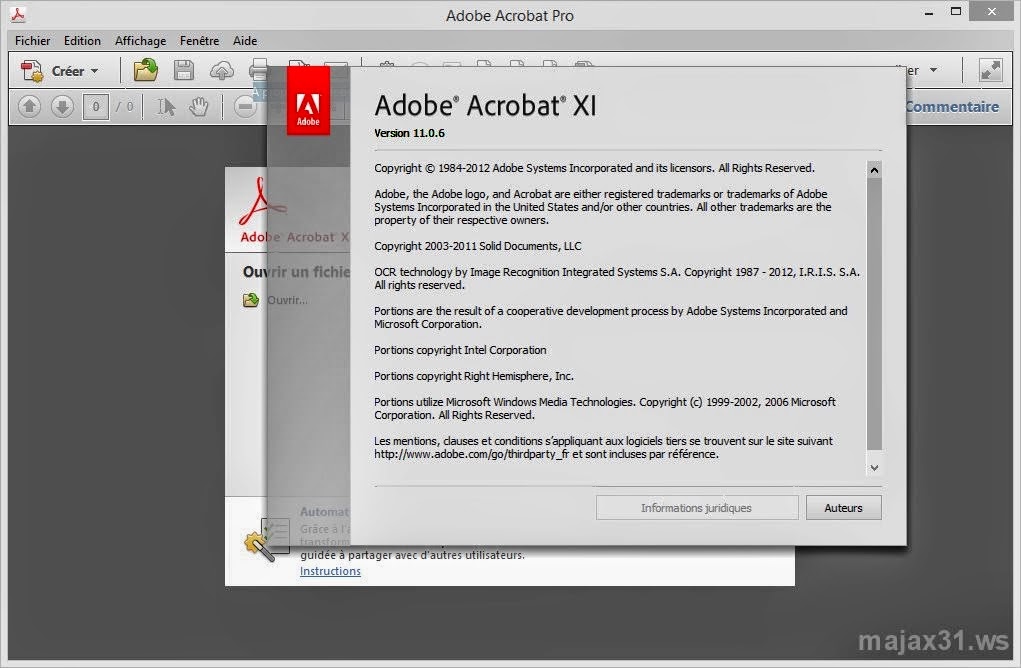The width and height of the screenshot is (1021, 668).
Task: Click the Auteurs button
Action: 843,508
